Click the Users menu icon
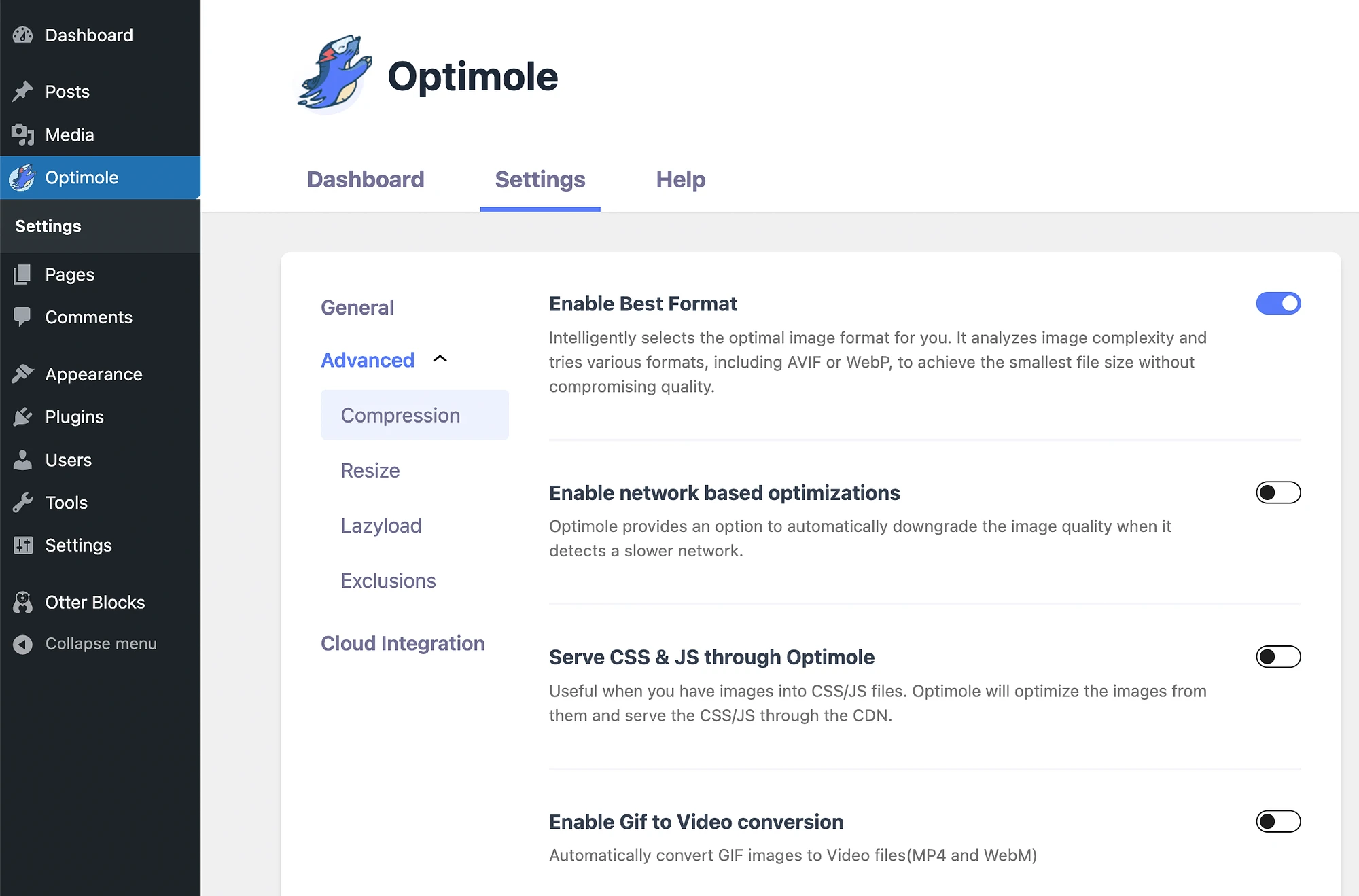This screenshot has height=896, width=1359. [23, 459]
